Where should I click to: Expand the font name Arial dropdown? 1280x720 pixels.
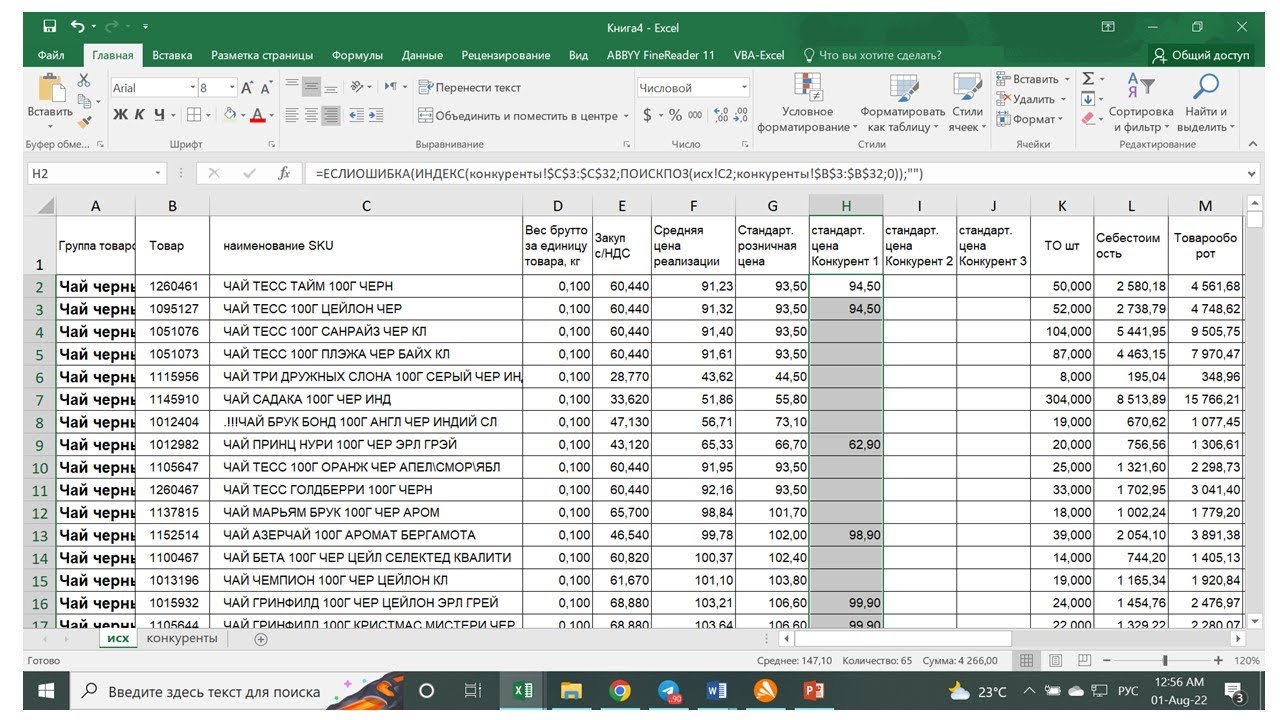click(x=190, y=88)
